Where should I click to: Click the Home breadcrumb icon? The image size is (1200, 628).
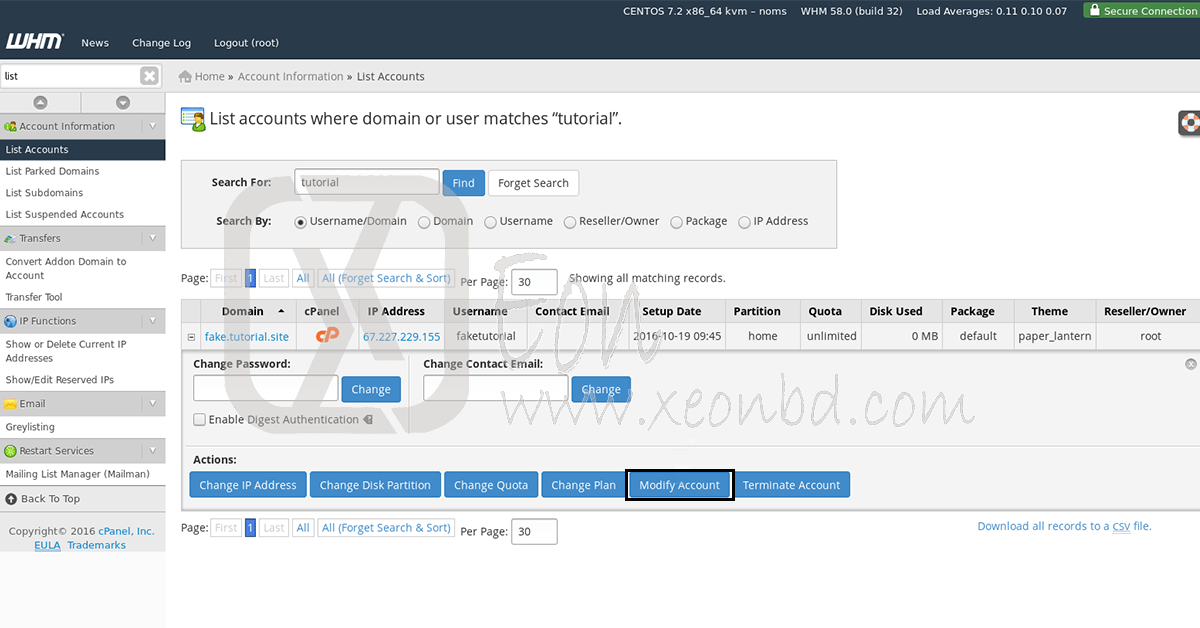(185, 77)
